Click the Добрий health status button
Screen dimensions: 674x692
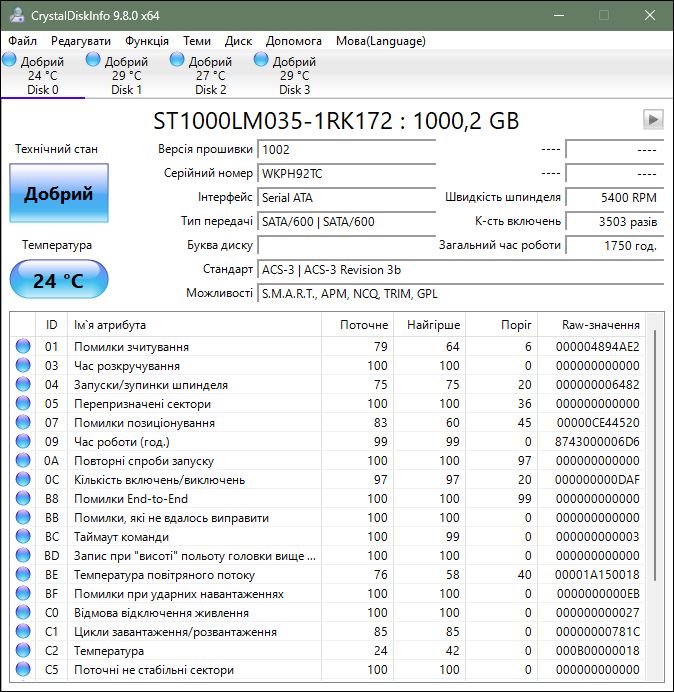pos(59,193)
